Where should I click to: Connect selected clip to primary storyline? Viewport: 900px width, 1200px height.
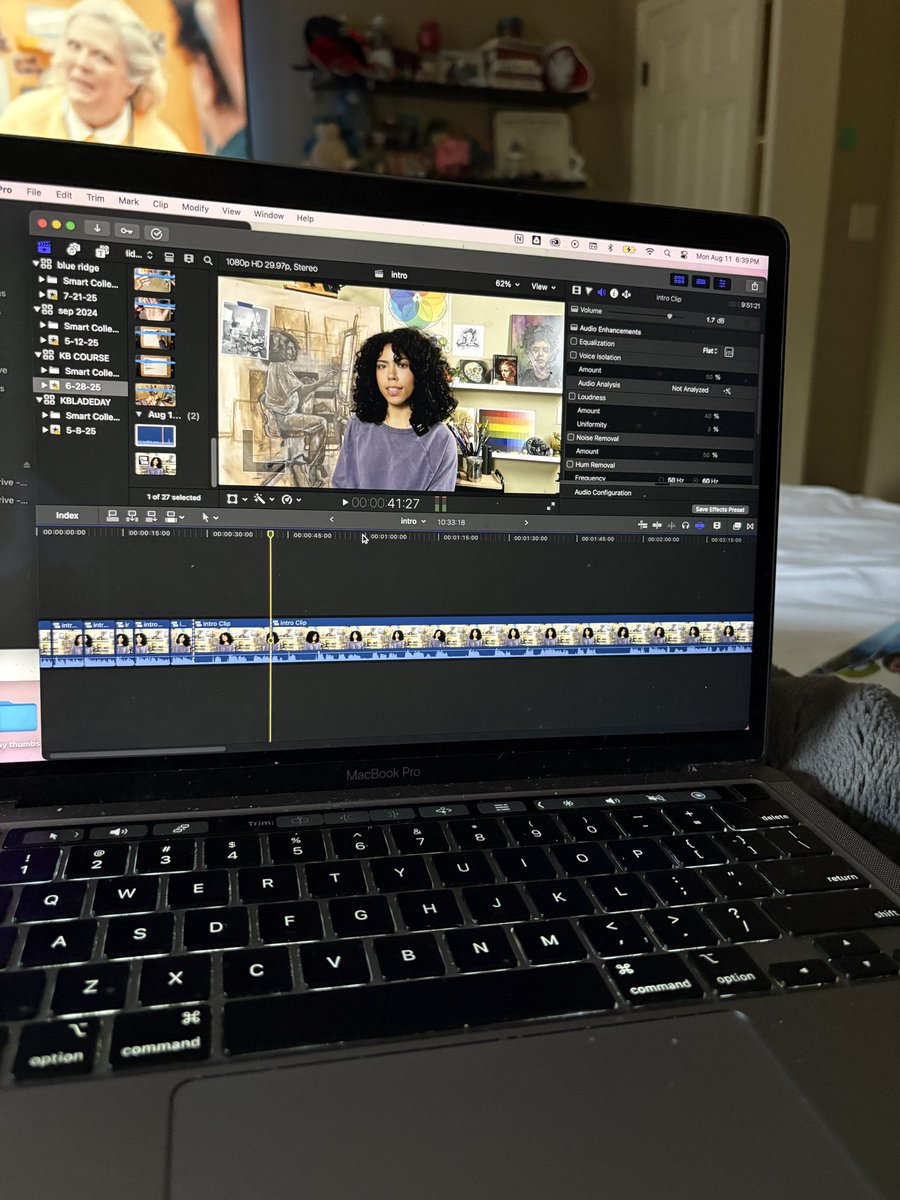coord(112,516)
